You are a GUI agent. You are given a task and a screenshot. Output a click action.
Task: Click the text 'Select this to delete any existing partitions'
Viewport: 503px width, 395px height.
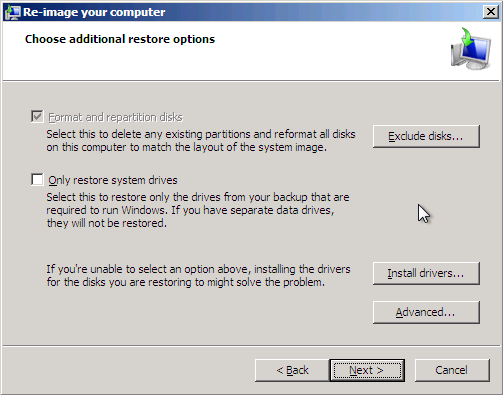(x=149, y=134)
